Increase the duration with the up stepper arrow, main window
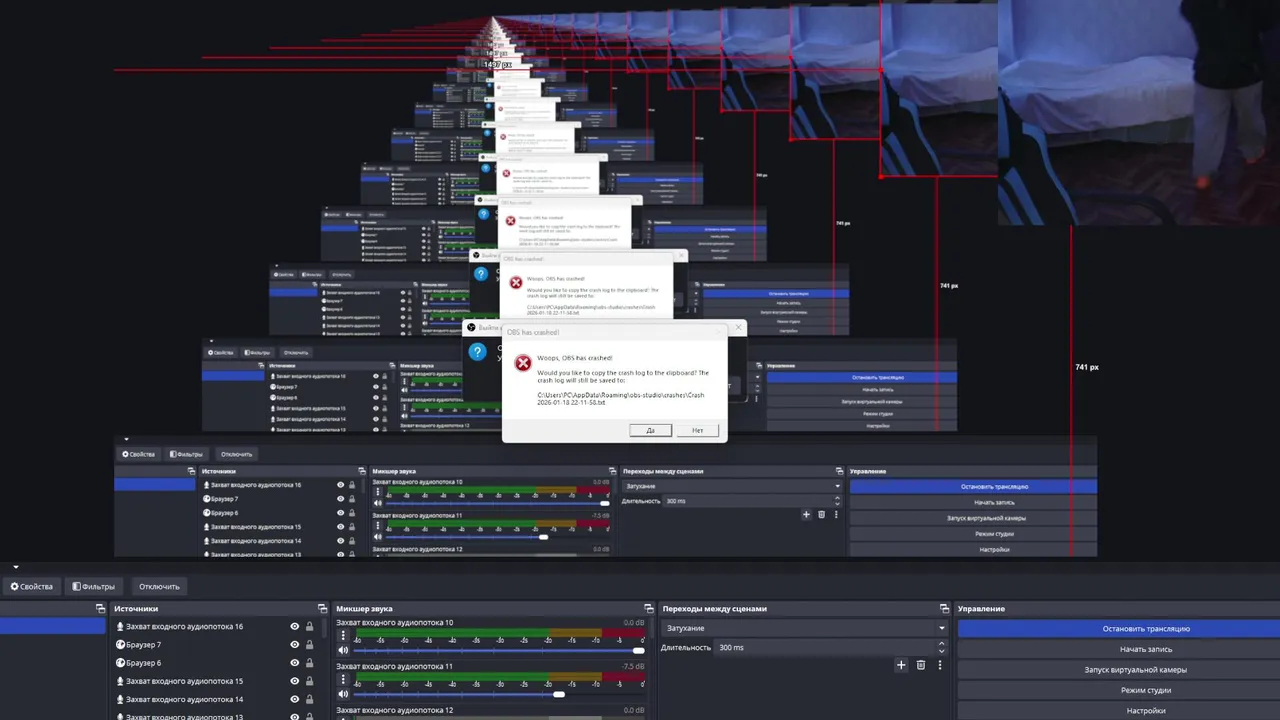1280x720 pixels. click(x=941, y=644)
